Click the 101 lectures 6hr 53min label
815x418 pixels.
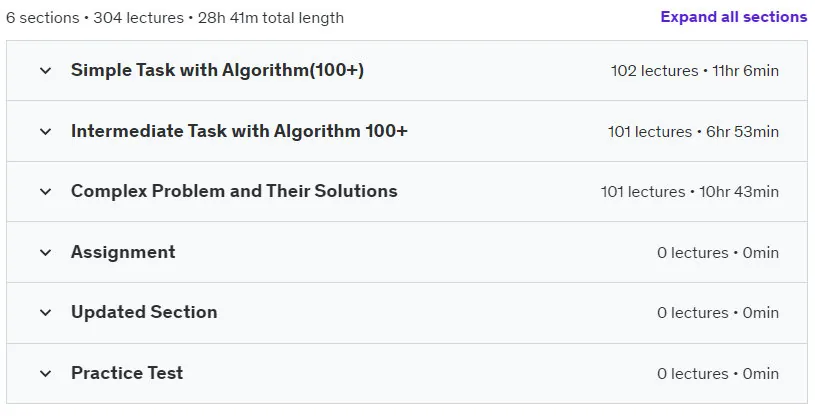click(x=693, y=132)
